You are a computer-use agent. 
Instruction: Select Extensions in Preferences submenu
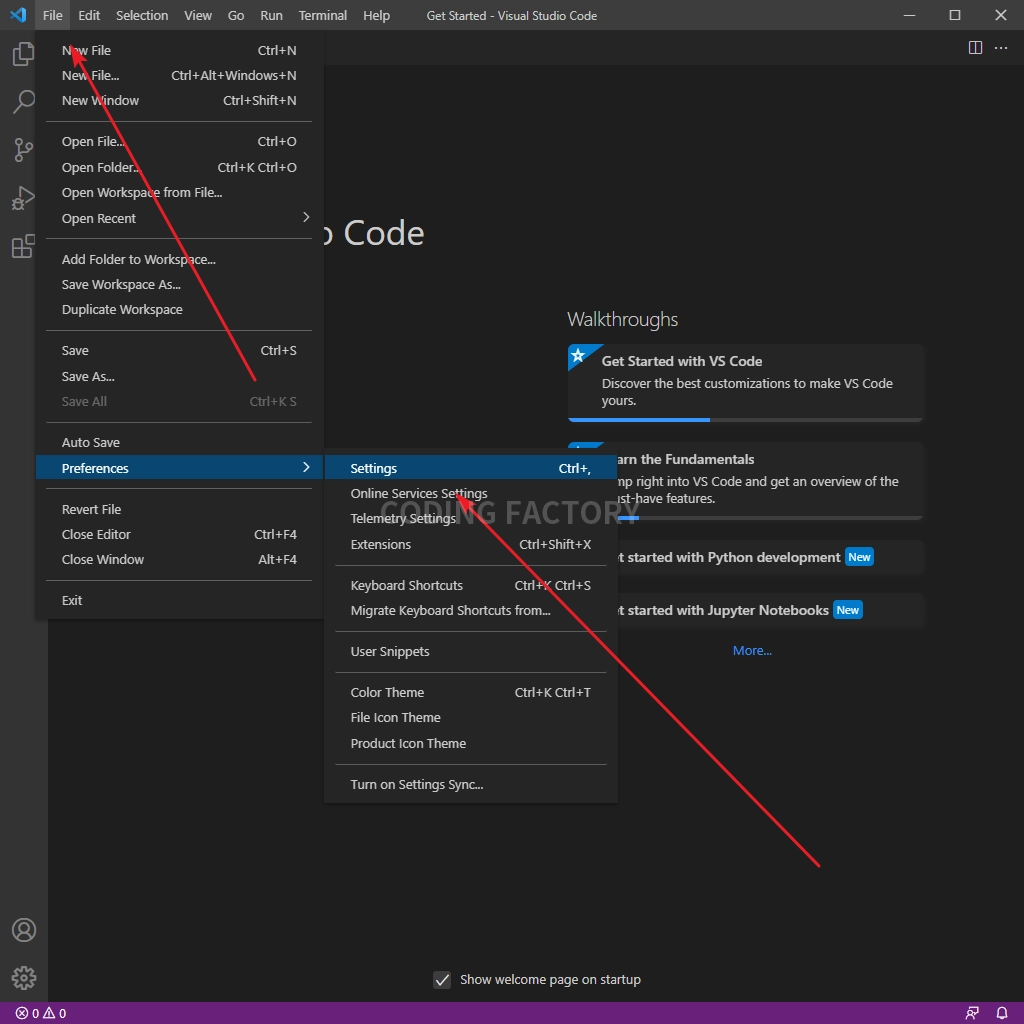coord(471,544)
